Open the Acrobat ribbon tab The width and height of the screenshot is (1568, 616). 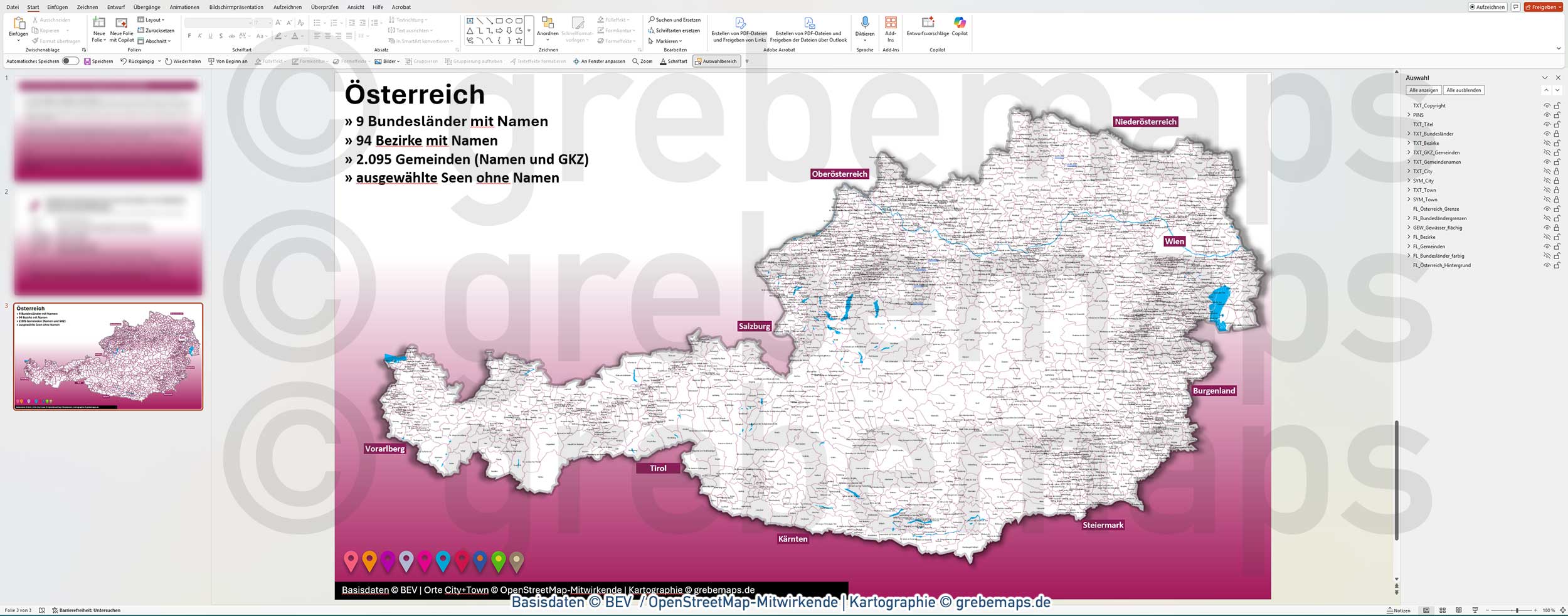point(400,7)
